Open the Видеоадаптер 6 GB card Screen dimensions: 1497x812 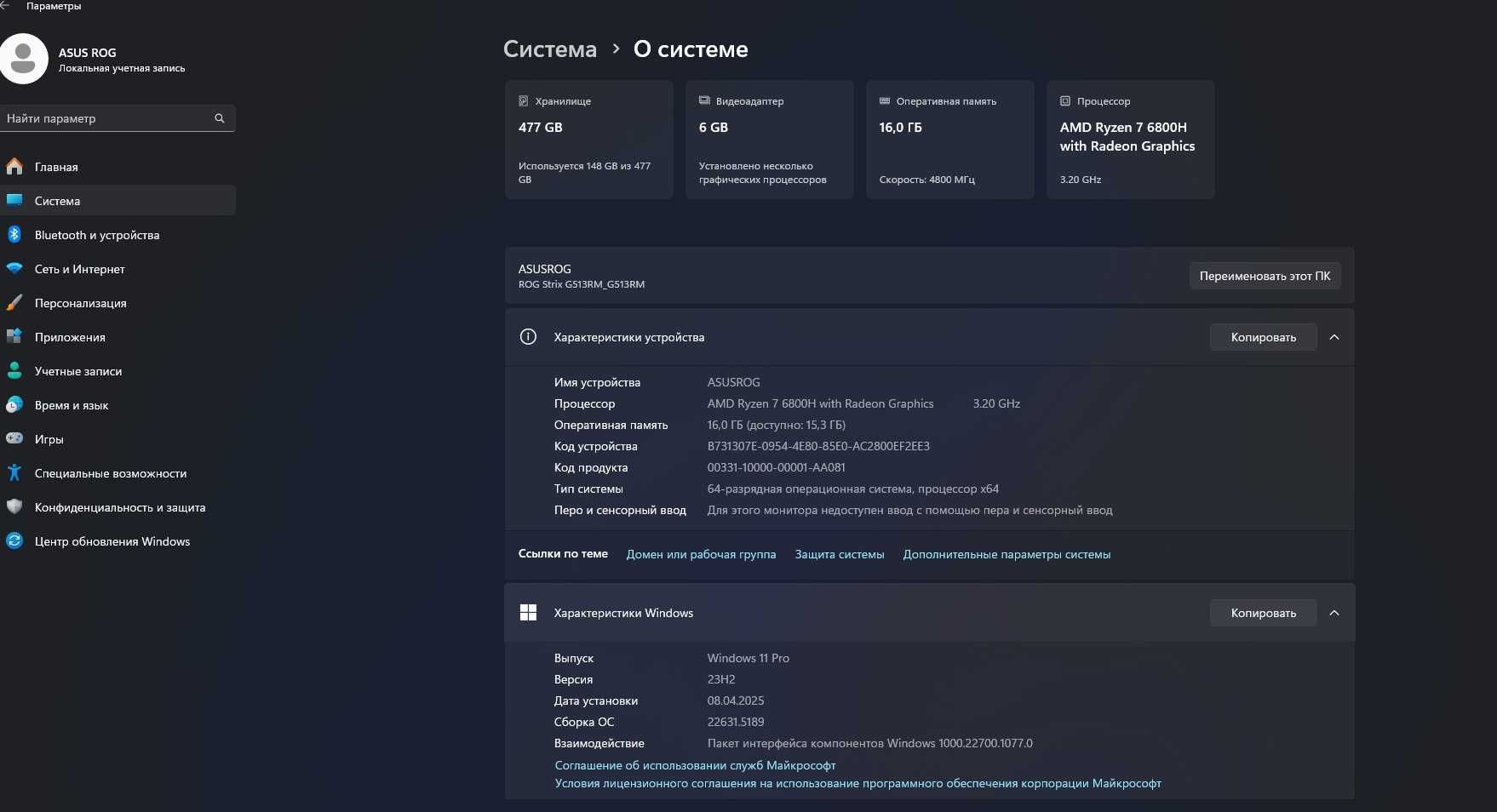[770, 140]
